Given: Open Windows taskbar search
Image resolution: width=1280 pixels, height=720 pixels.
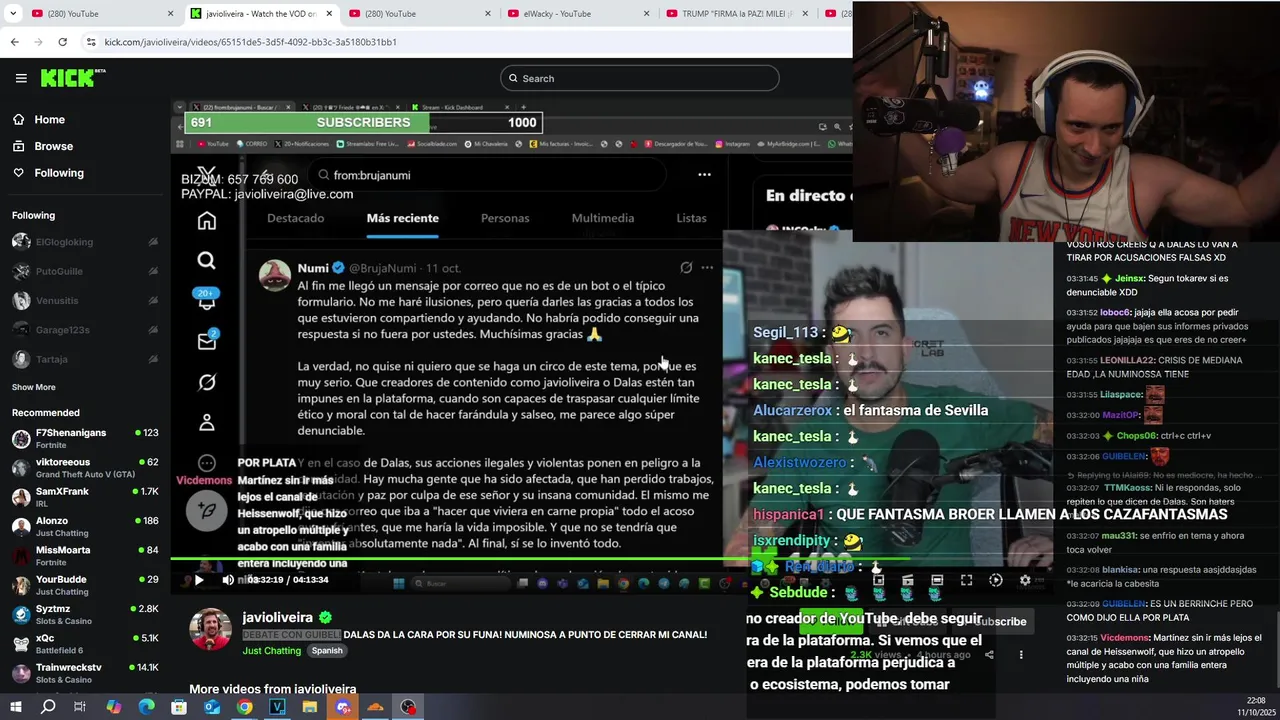Looking at the screenshot, I should click(48, 707).
